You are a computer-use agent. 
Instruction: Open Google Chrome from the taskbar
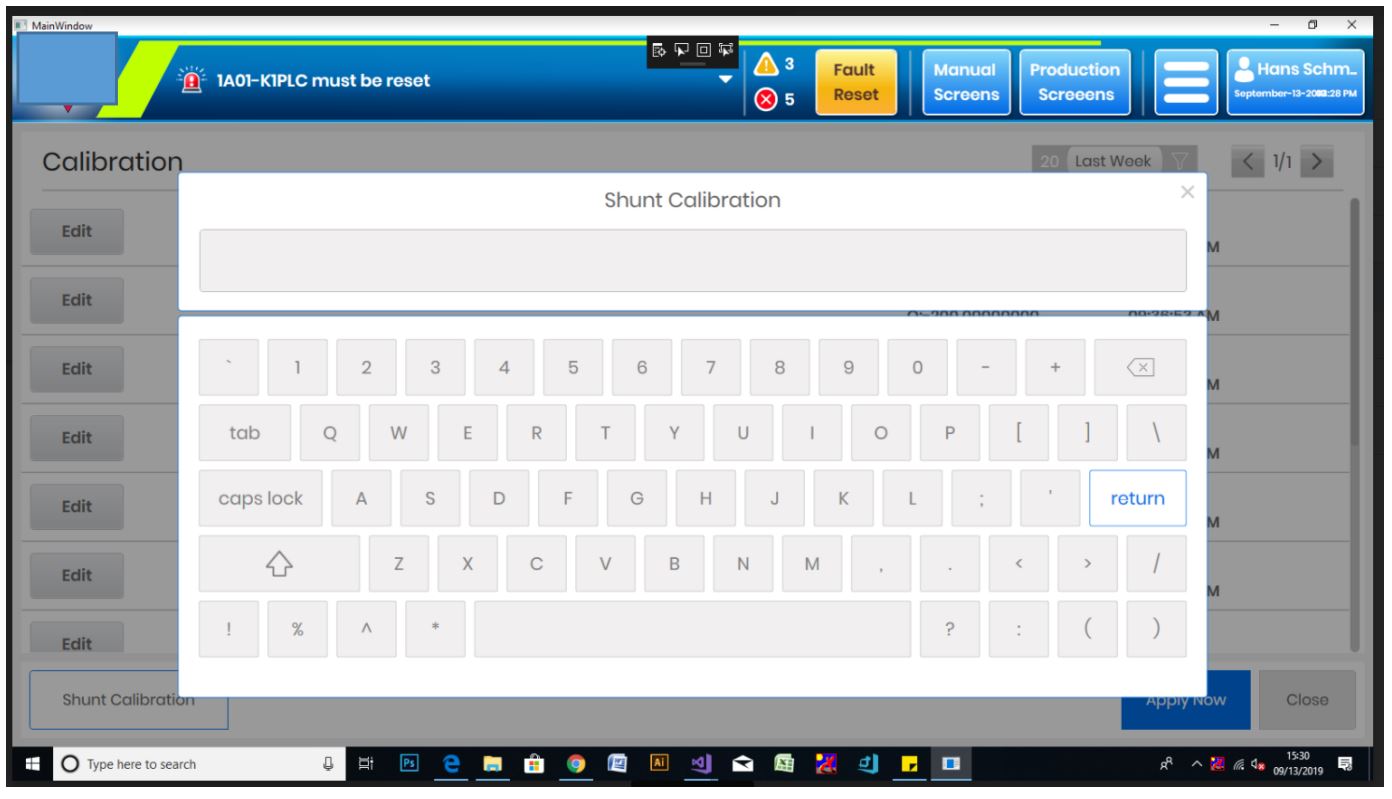(575, 764)
